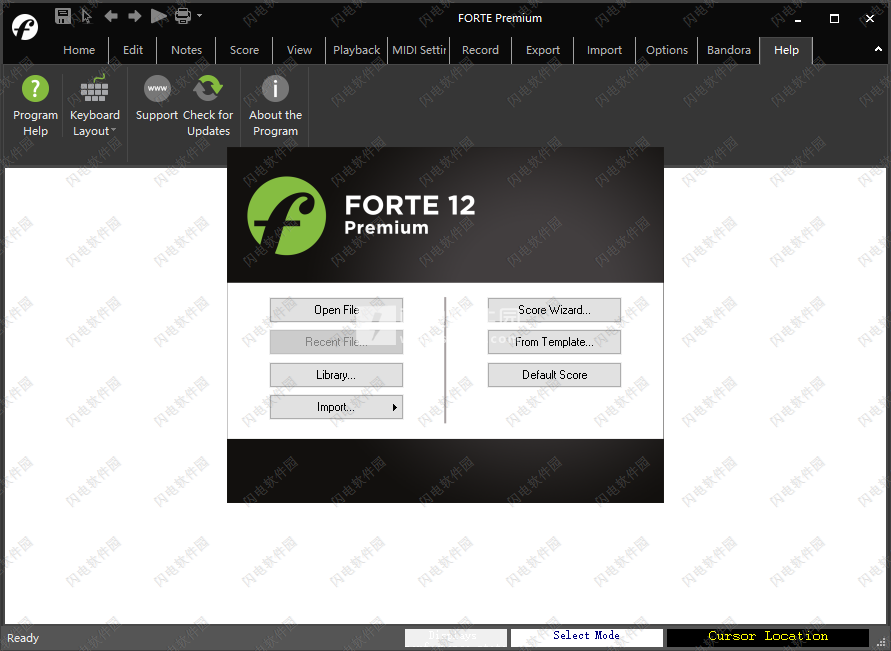Click the Recent File... button
This screenshot has width=891, height=651.
click(336, 342)
